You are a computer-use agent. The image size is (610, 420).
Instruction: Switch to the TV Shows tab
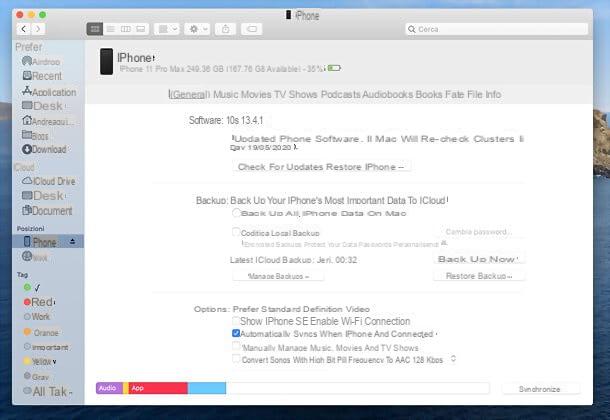pos(296,94)
